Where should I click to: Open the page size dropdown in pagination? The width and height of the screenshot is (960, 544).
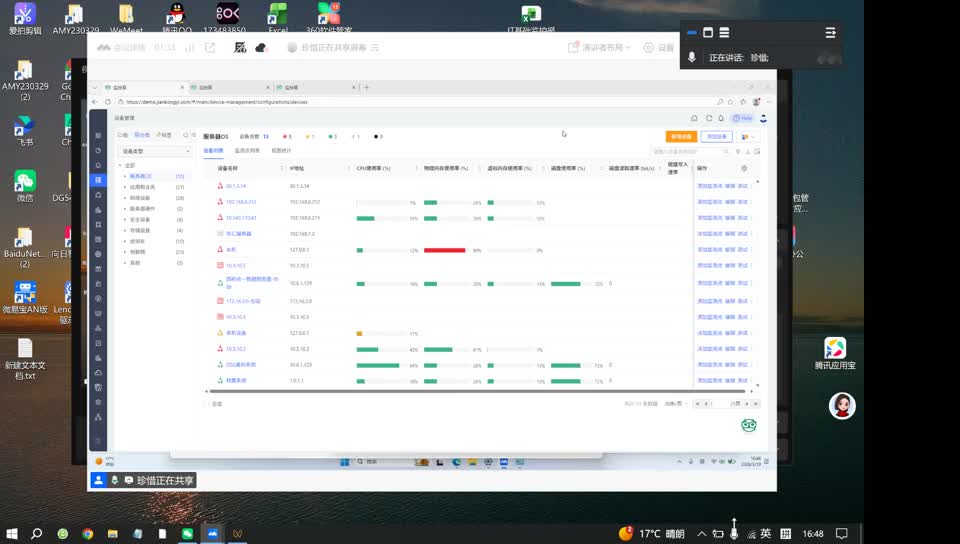coord(673,403)
